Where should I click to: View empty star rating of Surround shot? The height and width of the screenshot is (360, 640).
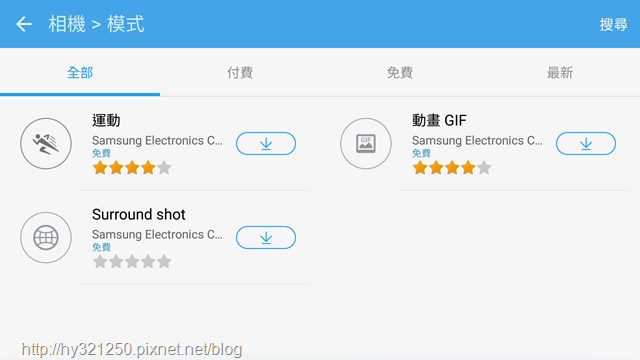(132, 262)
